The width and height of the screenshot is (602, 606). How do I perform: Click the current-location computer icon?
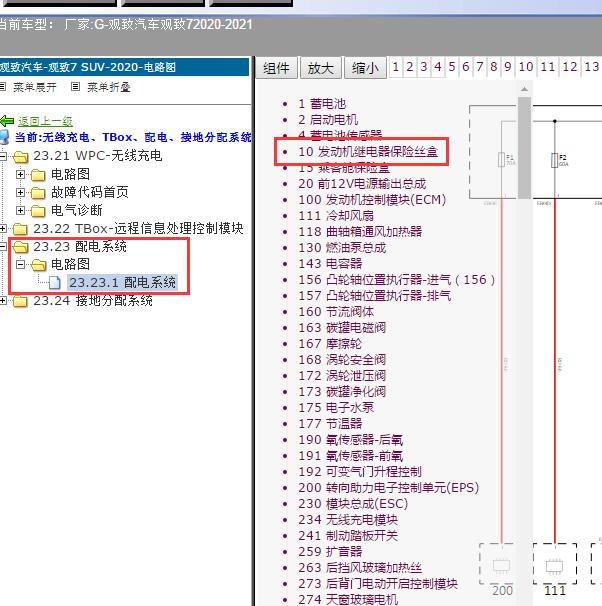4,137
